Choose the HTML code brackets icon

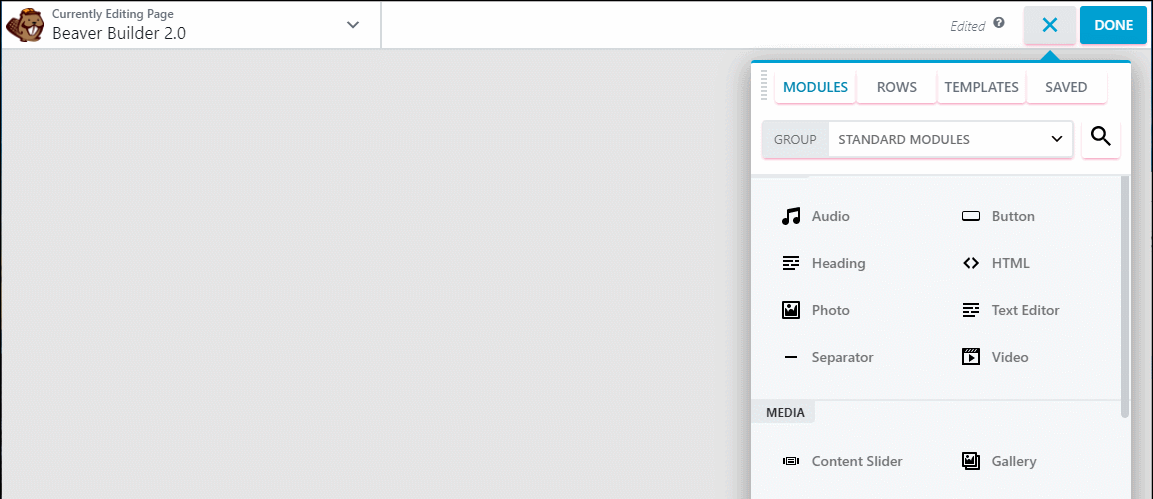pyautogui.click(x=970, y=263)
